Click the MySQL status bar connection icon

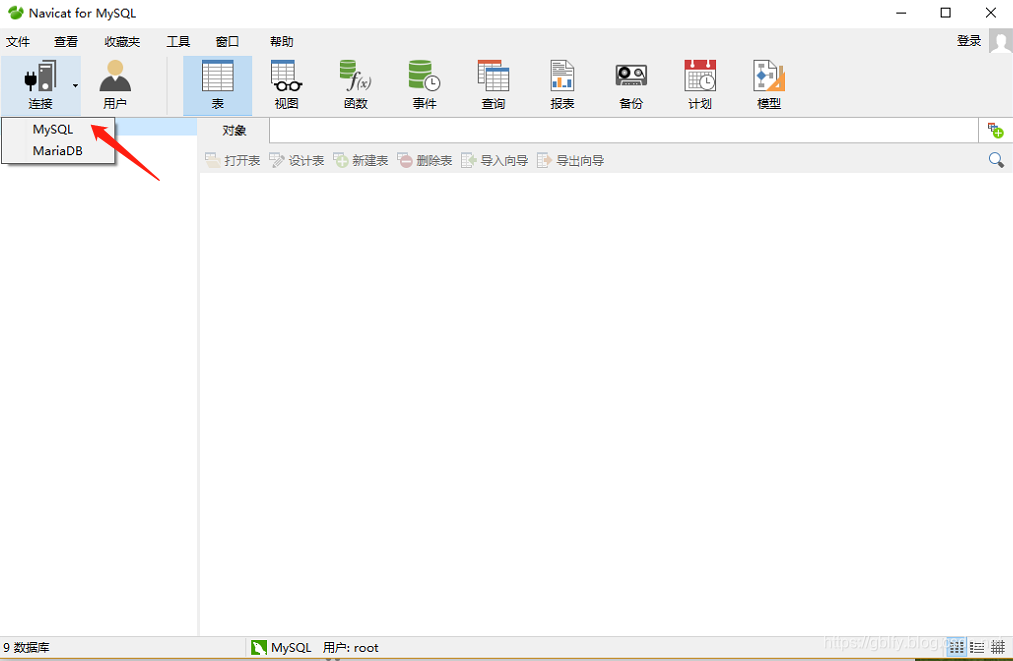(259, 647)
